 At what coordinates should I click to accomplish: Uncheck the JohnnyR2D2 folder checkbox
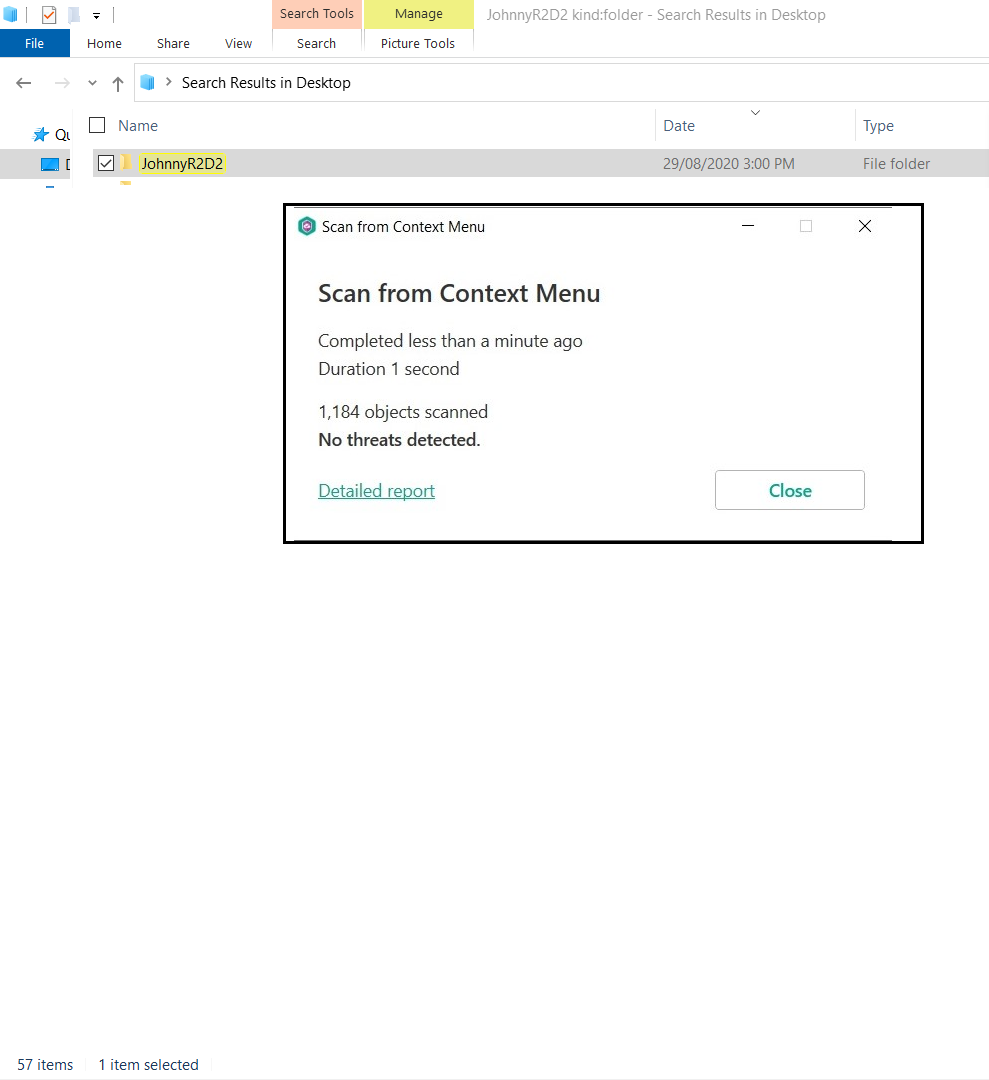coord(105,163)
